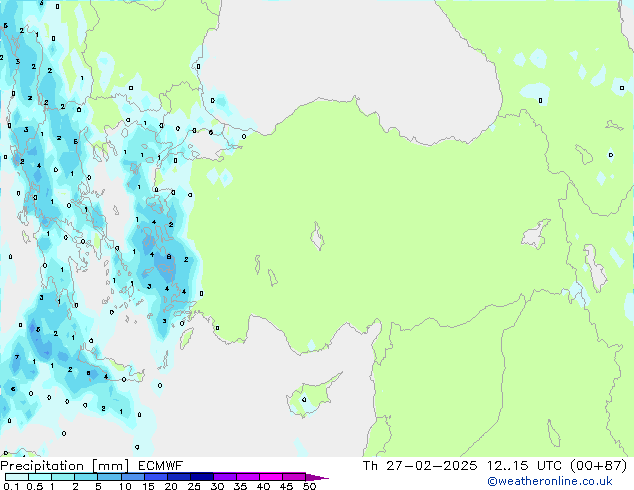Choose the 20–25 mm dark blue swatch
634x490 pixels.
178,477
